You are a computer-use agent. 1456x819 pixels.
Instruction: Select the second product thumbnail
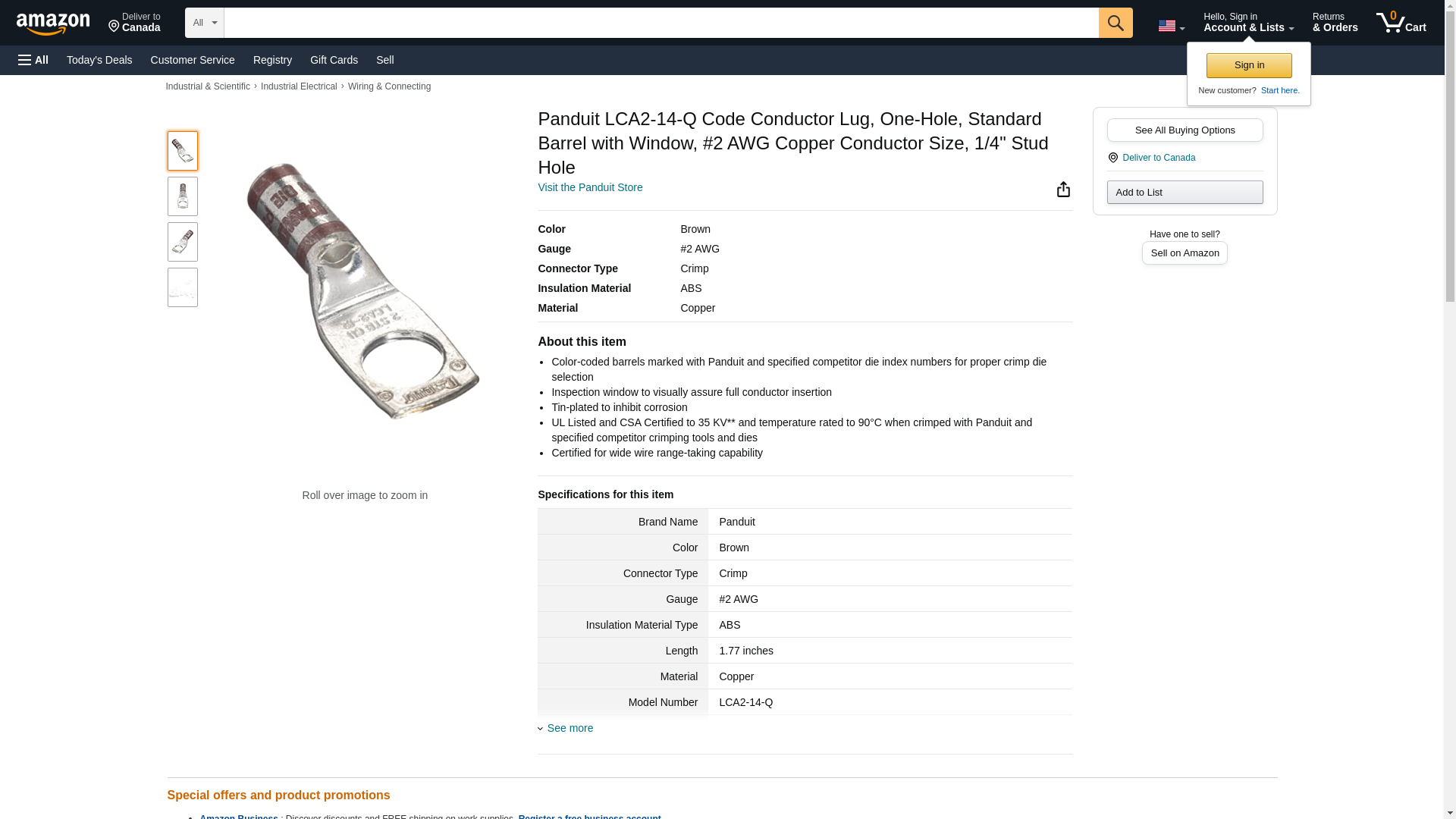coord(183,196)
